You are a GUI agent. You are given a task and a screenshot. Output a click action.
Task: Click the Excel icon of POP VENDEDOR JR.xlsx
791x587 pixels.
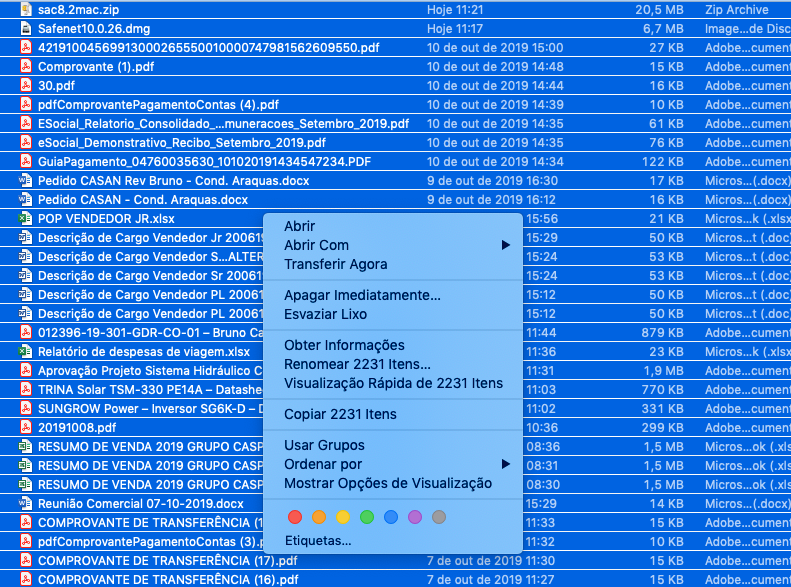tap(26, 218)
